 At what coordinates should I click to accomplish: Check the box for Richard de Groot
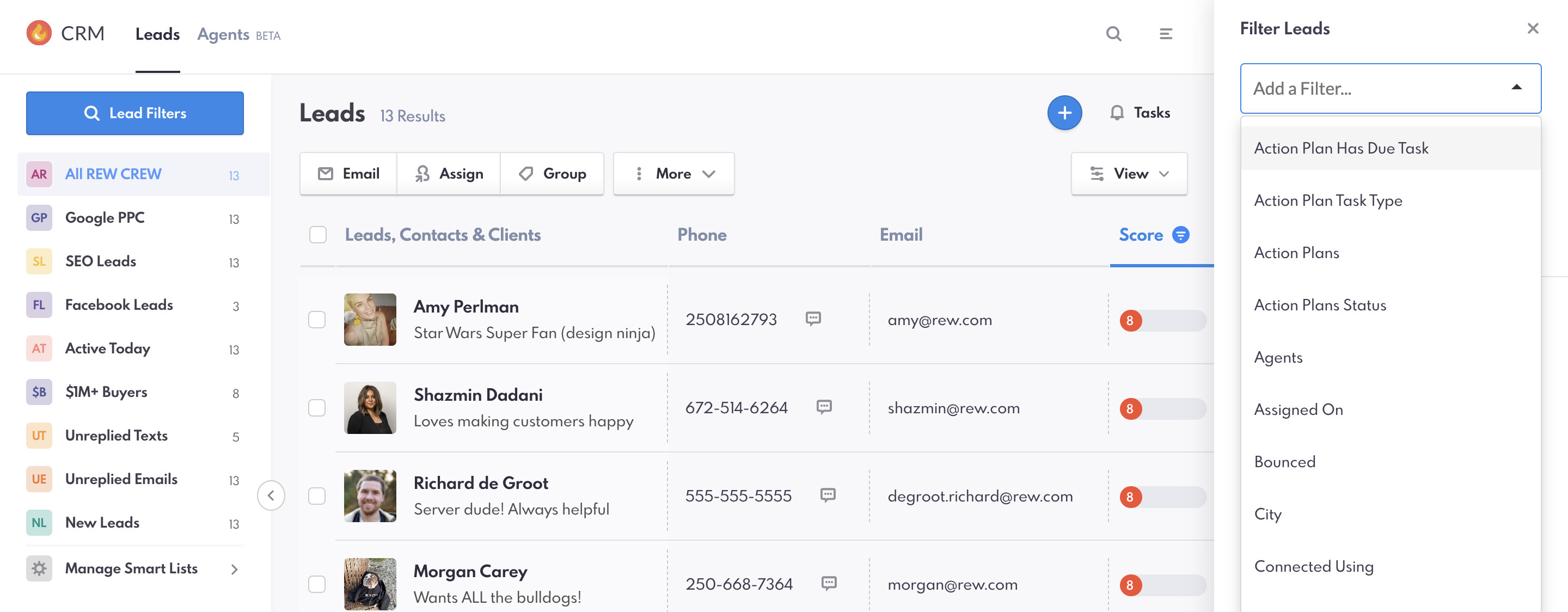tap(316, 497)
